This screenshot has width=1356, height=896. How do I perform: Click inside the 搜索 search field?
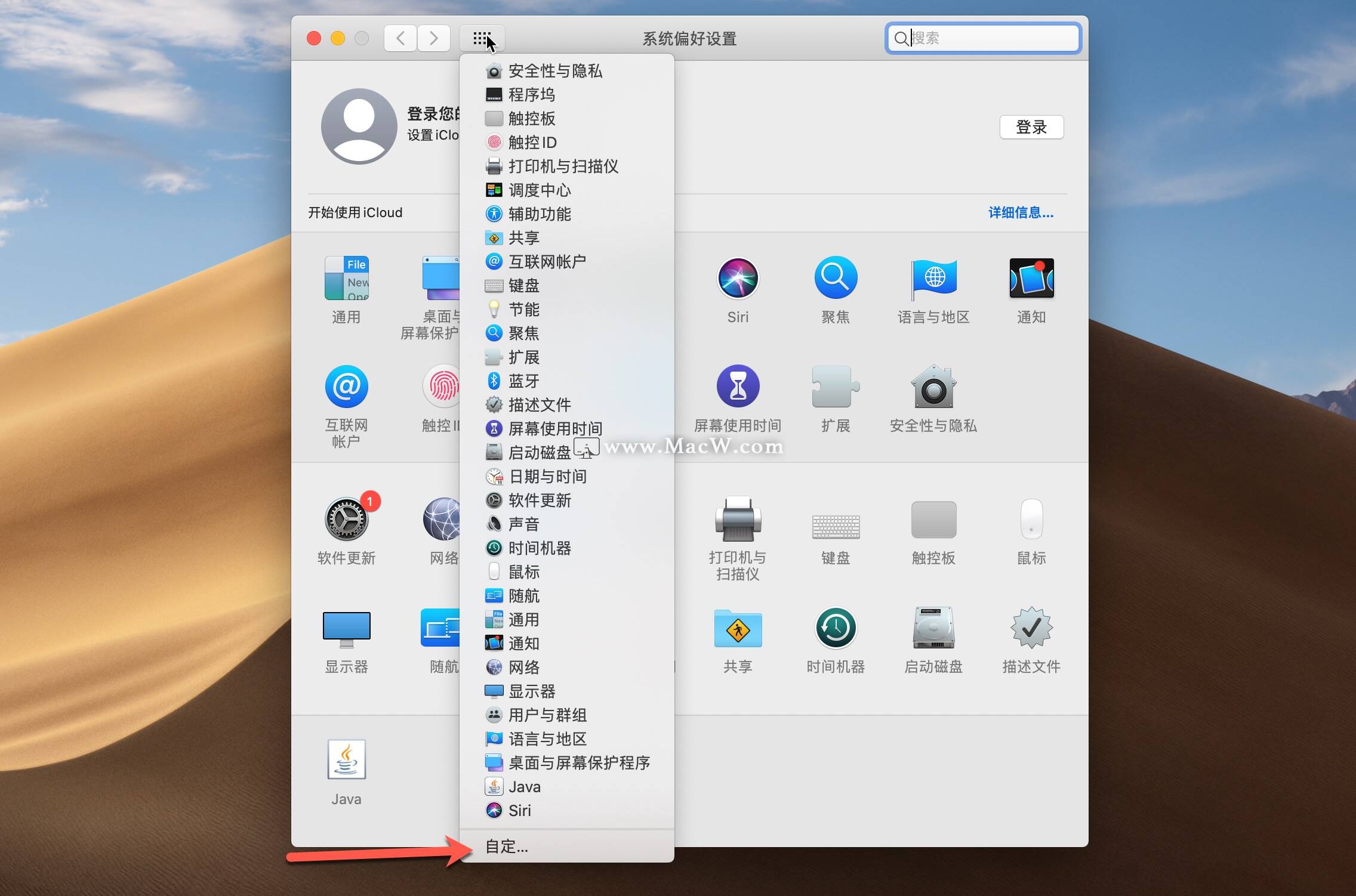(982, 38)
